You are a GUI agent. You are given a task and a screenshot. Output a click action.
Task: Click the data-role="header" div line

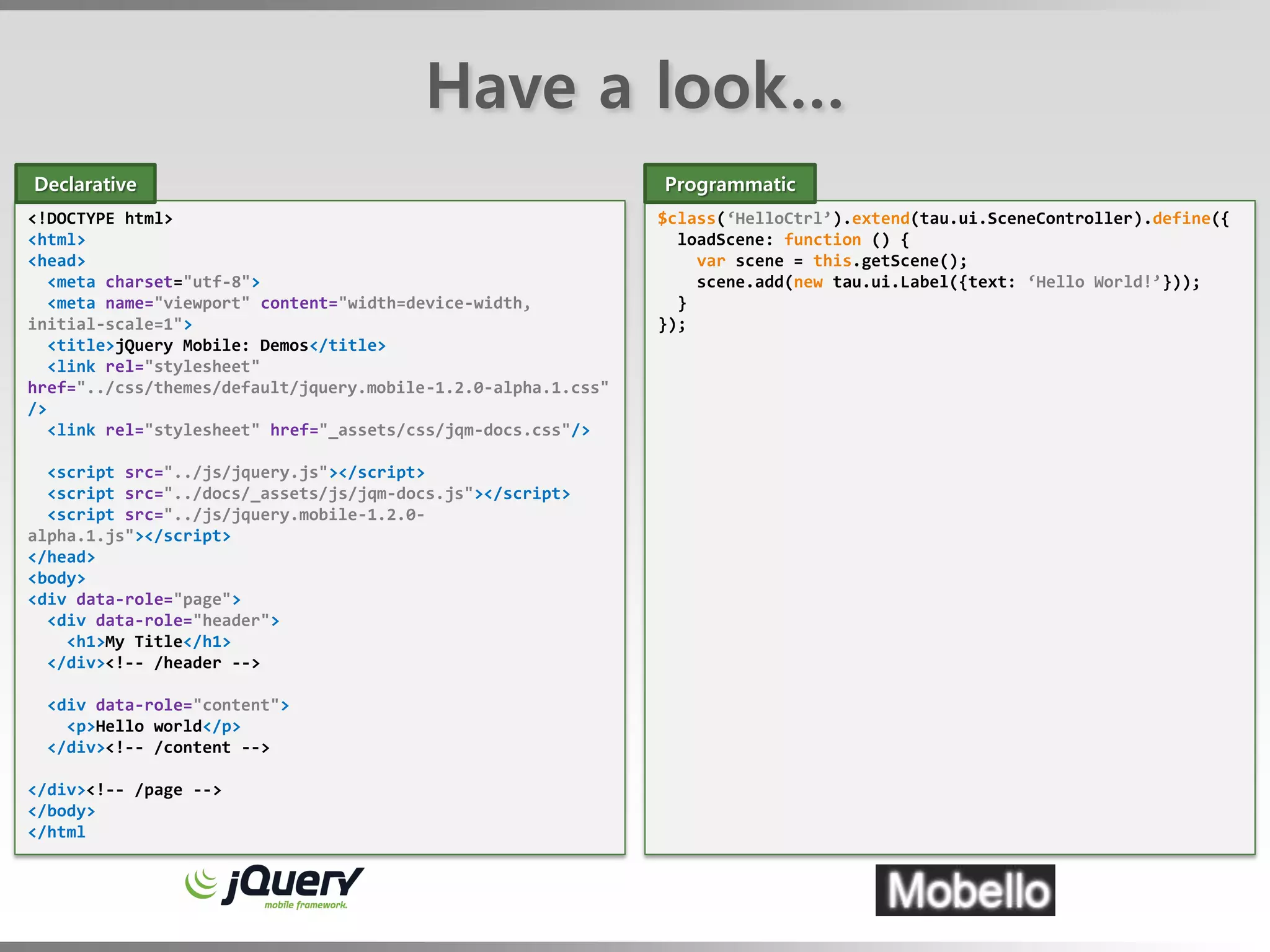[x=163, y=620]
